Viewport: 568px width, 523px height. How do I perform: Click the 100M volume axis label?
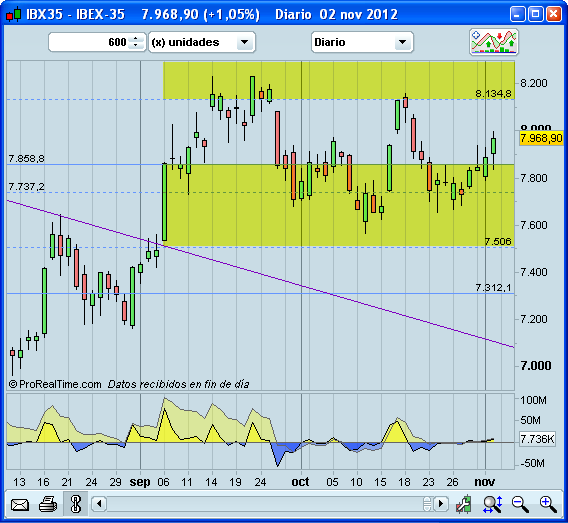tap(534, 400)
